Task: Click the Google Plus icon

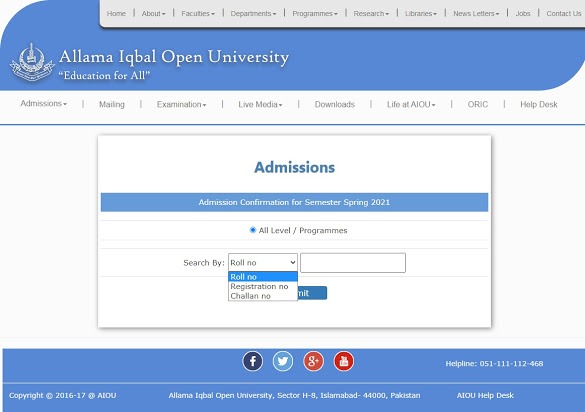Action: coord(313,361)
